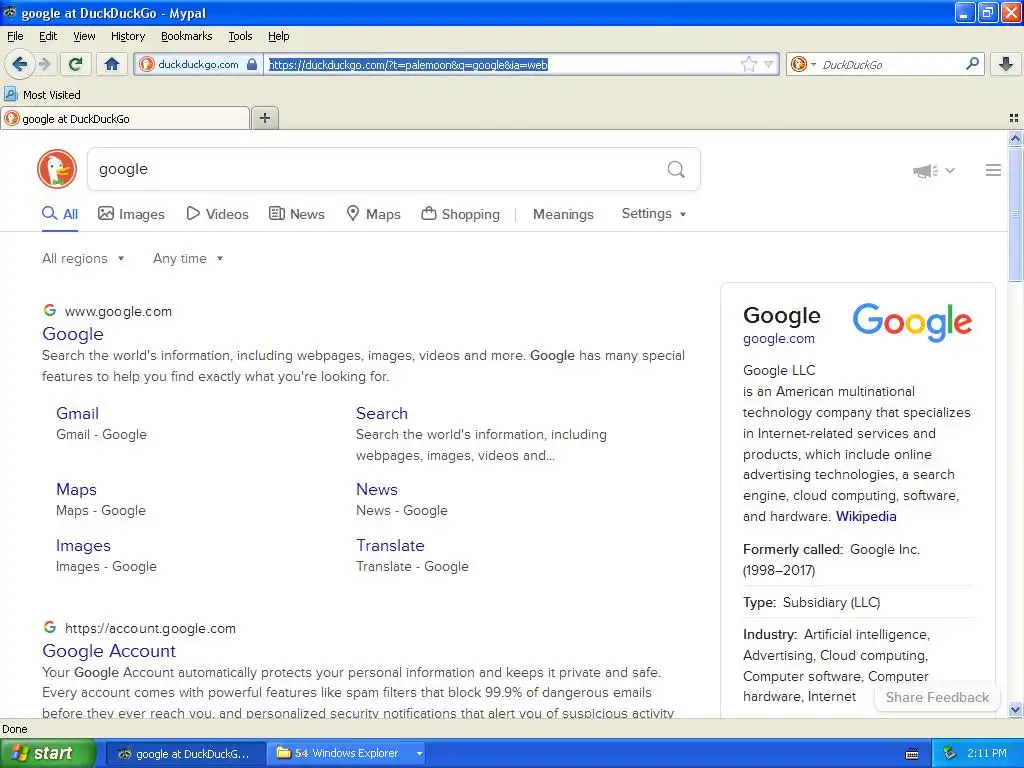Click the magnifier in the browser search box
Screen dimensions: 1024x768
click(972, 63)
